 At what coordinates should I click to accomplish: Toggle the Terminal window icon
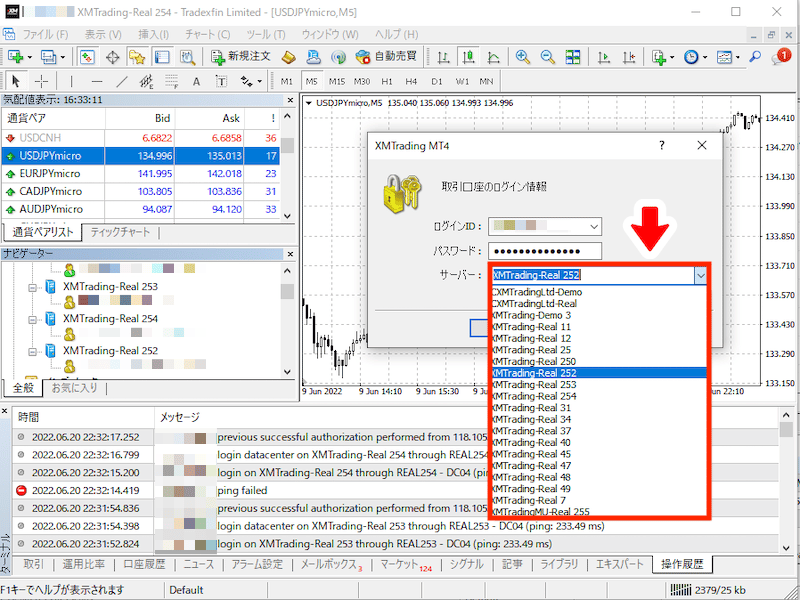click(x=162, y=57)
